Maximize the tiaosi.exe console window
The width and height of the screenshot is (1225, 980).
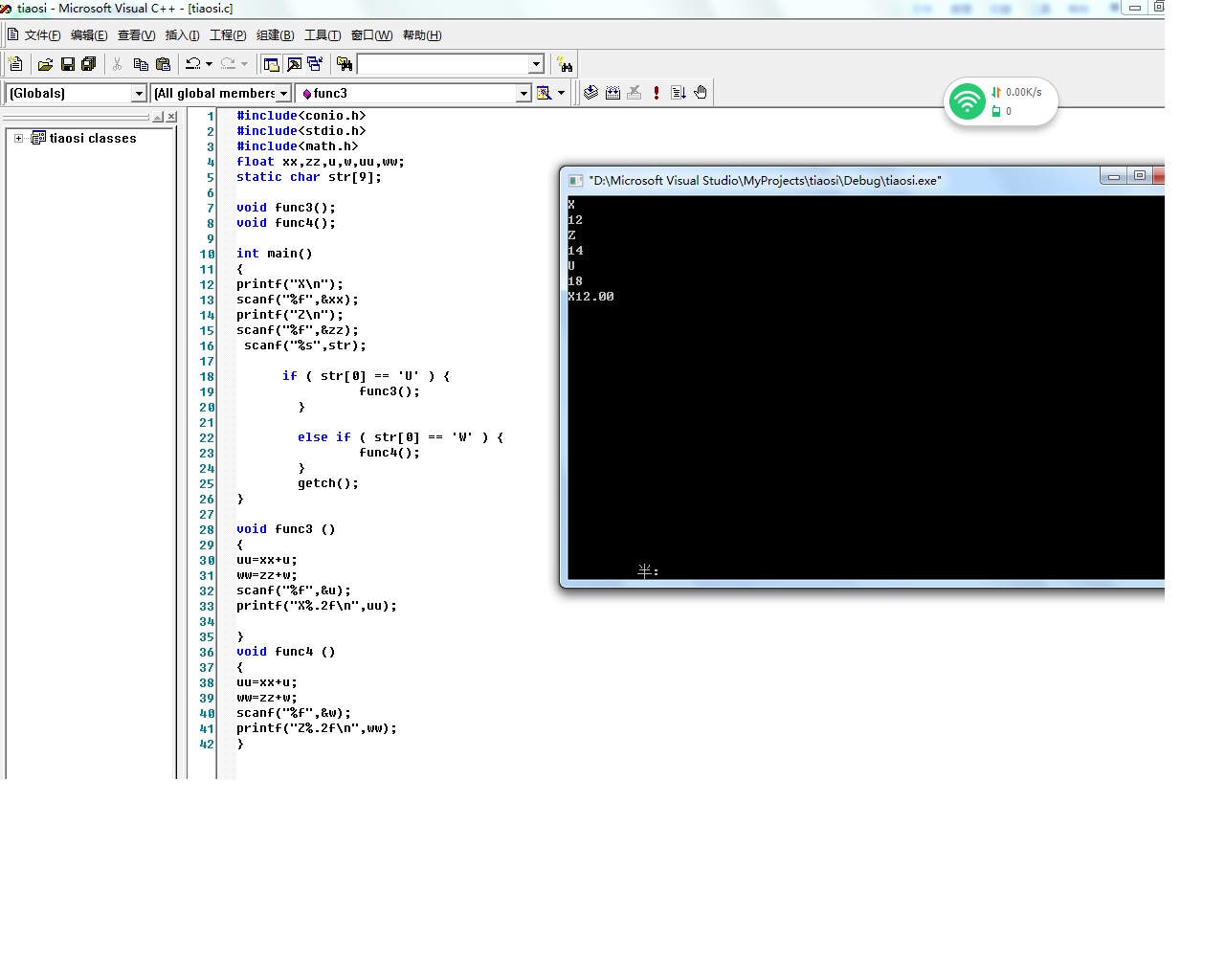1139,176
